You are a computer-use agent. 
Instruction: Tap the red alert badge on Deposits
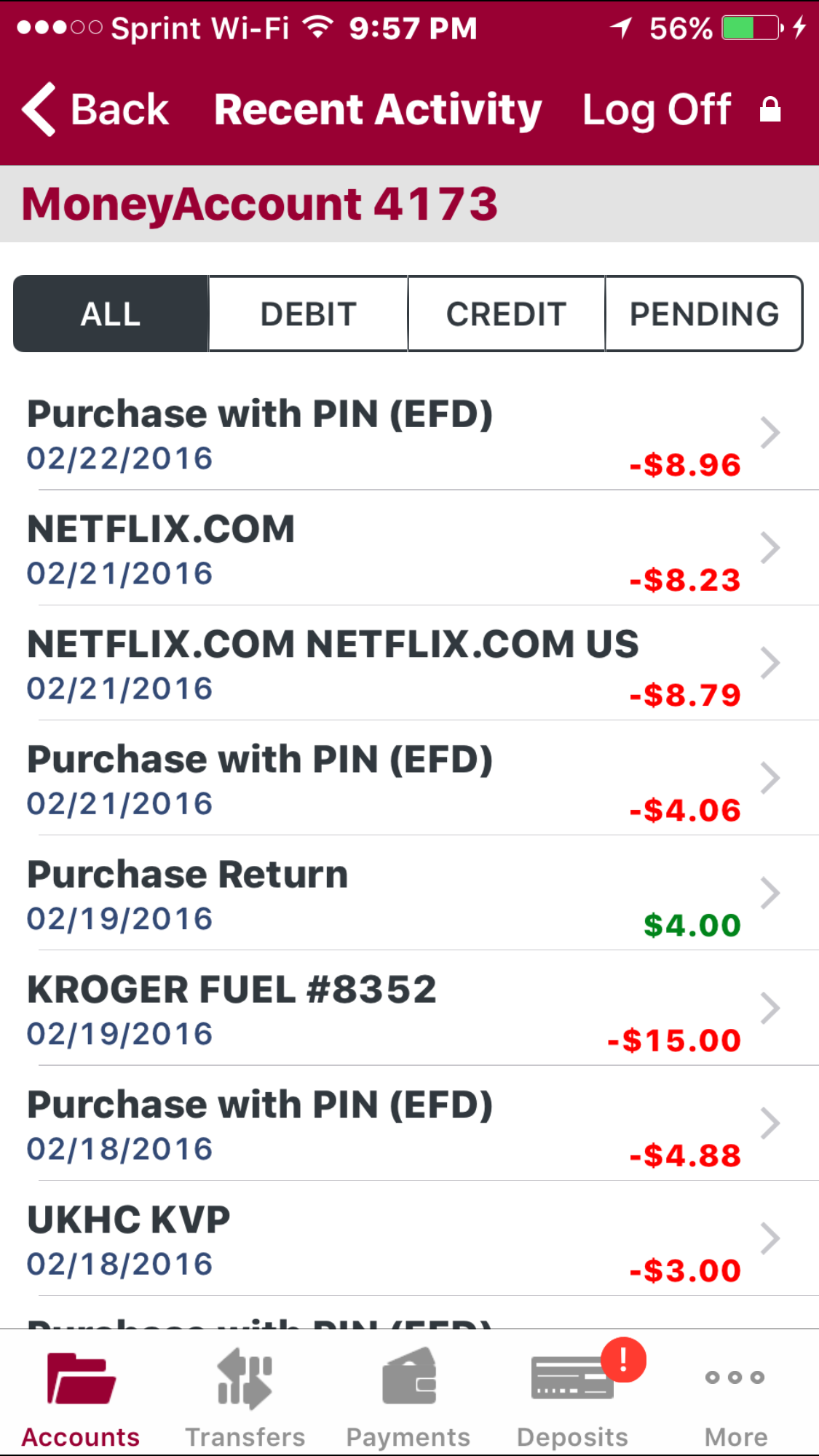[x=623, y=1359]
